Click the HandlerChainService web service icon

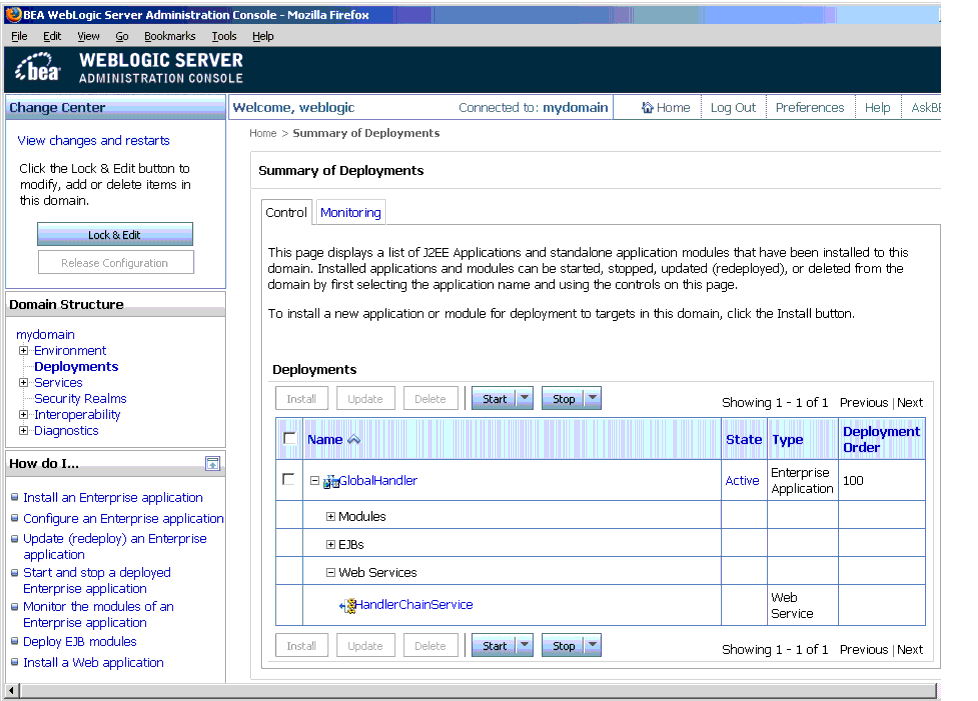pyautogui.click(x=347, y=606)
